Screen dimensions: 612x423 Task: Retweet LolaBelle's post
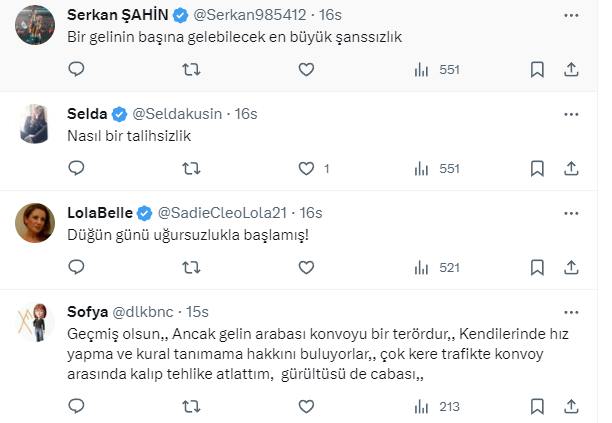(191, 268)
